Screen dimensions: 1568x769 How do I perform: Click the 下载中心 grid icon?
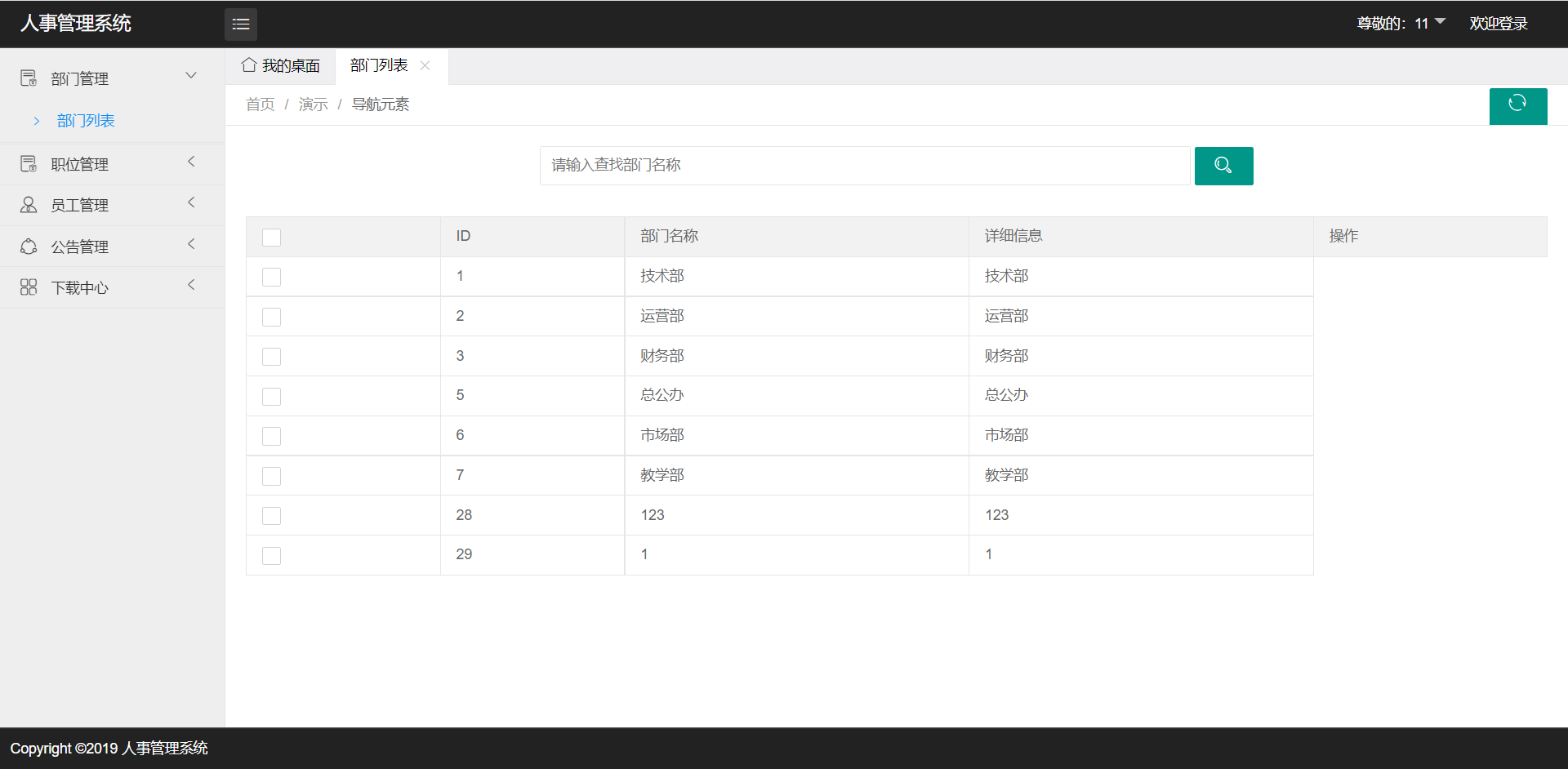[x=29, y=287]
